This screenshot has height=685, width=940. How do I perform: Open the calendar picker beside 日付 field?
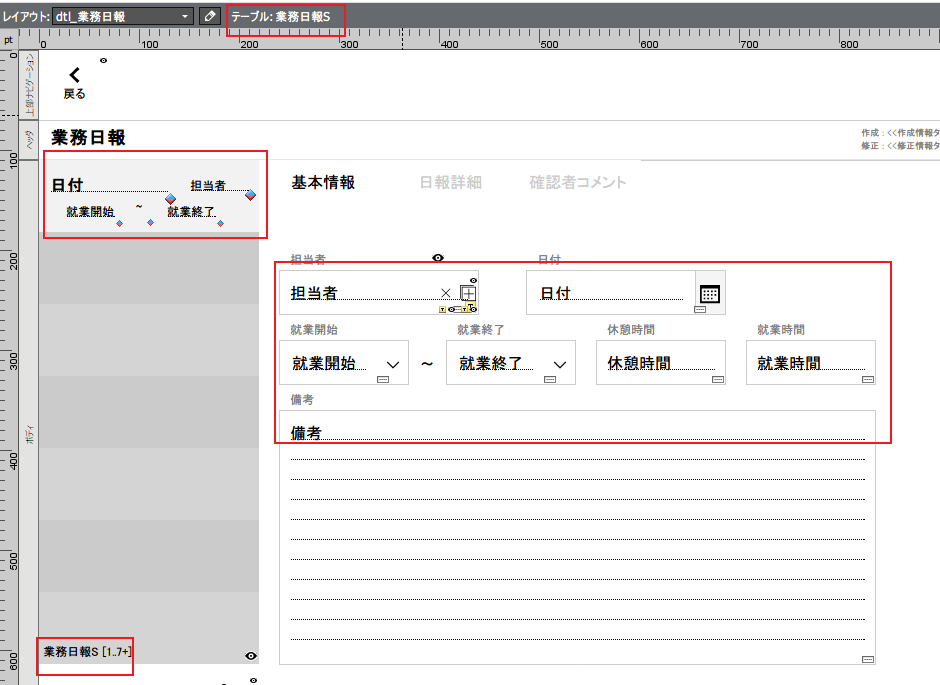click(710, 293)
